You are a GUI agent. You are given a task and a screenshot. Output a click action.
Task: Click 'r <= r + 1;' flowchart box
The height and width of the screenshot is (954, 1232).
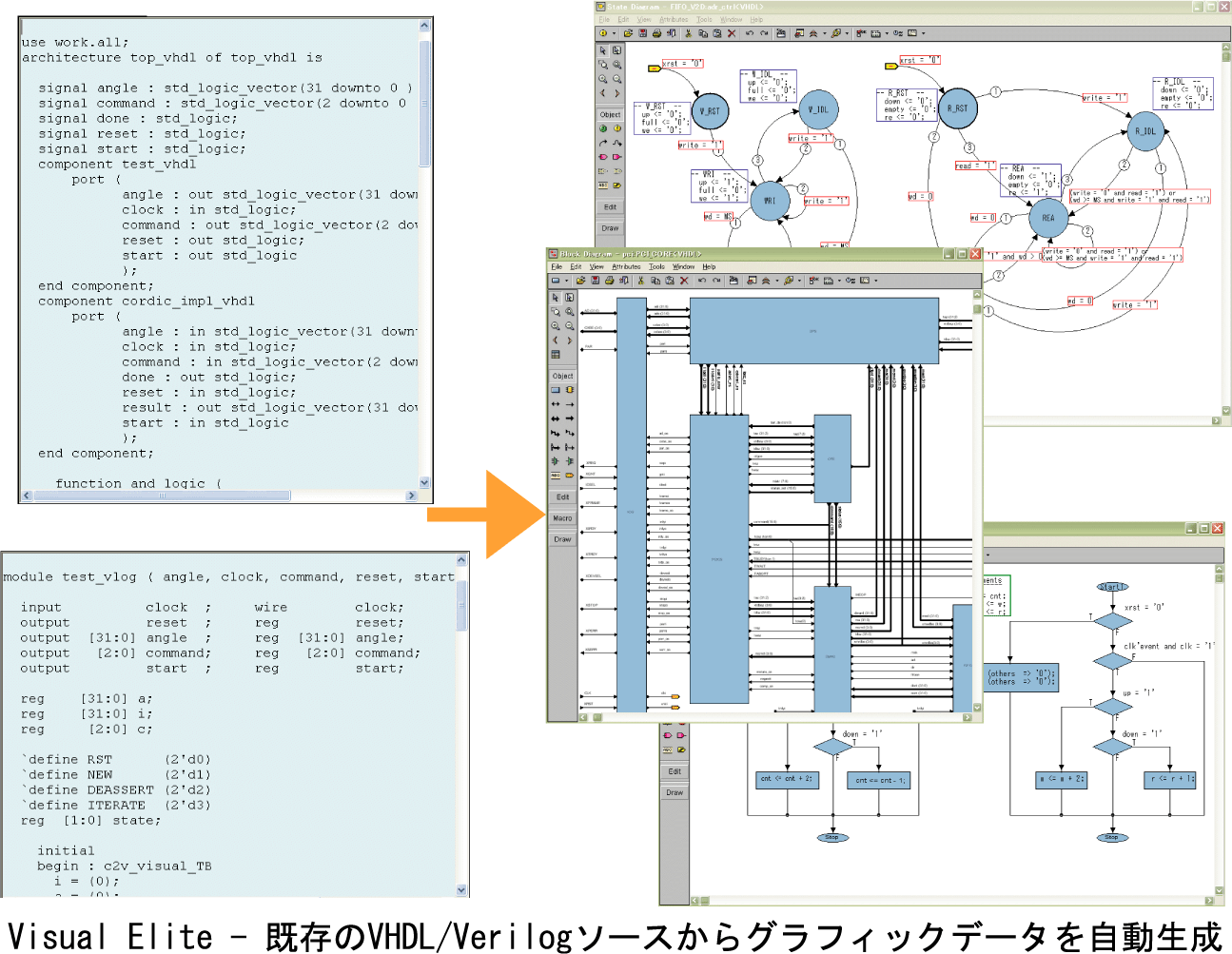pyautogui.click(x=1170, y=779)
